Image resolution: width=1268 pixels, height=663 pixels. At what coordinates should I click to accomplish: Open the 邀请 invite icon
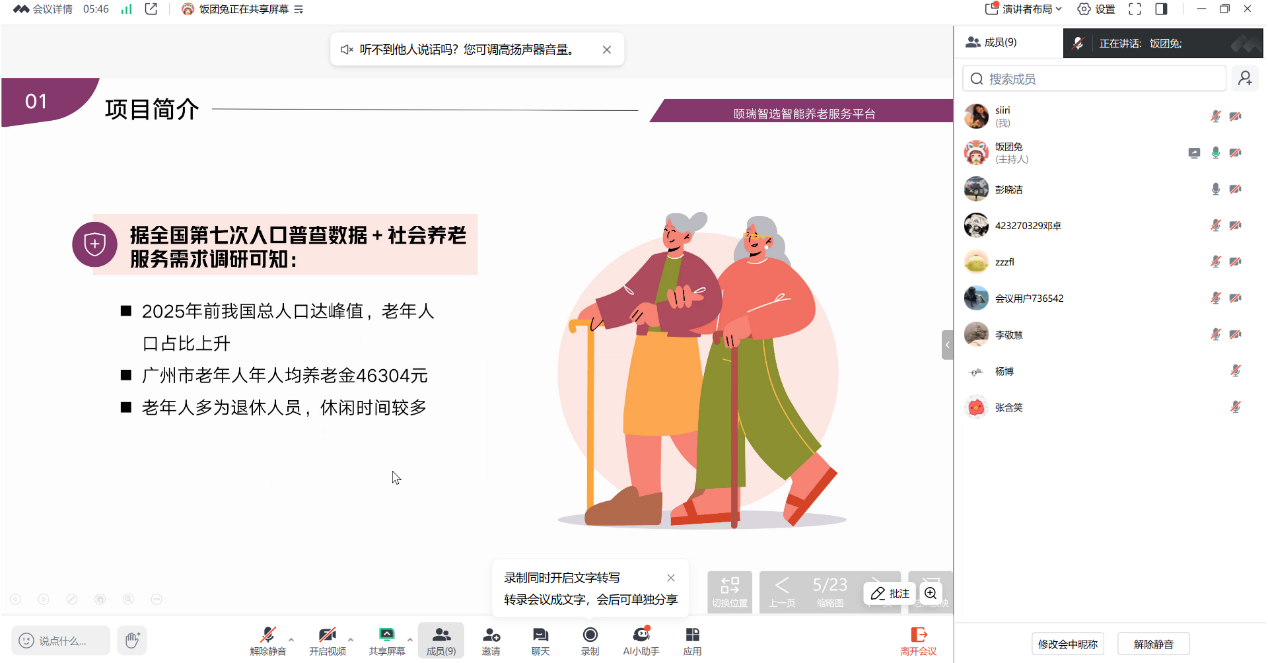pyautogui.click(x=491, y=635)
